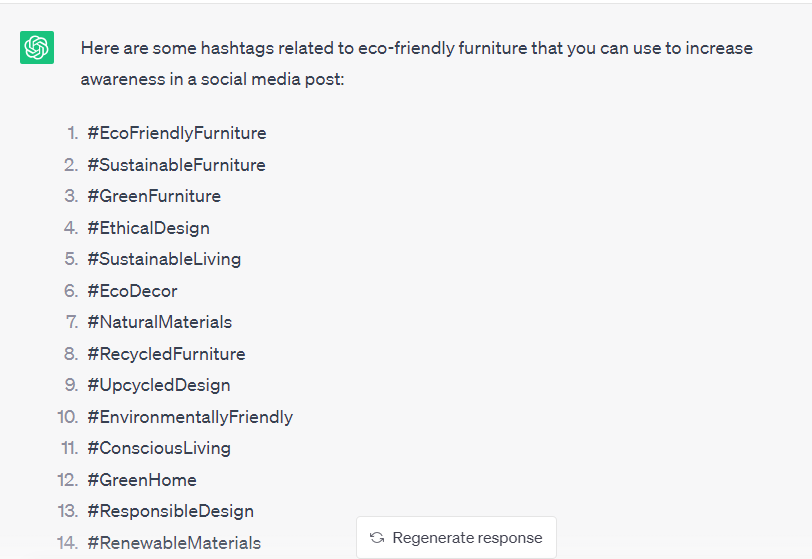Click the #SustainableLiving entry

click(164, 259)
